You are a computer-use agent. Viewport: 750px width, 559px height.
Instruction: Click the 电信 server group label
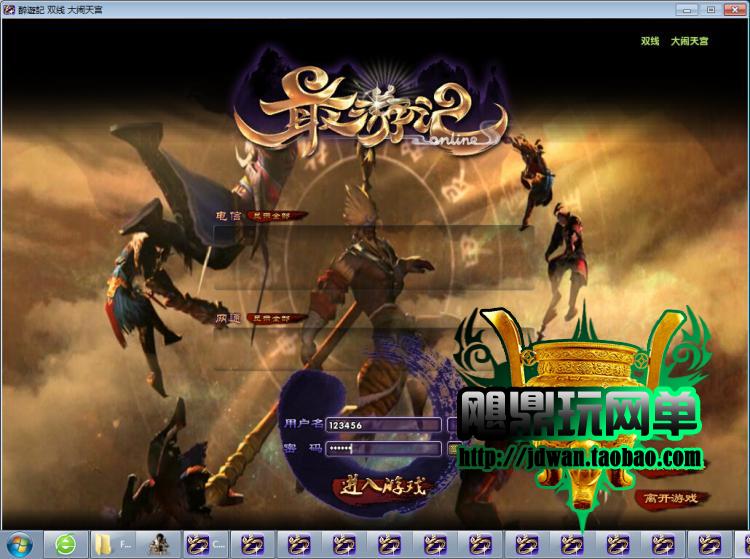click(x=229, y=216)
